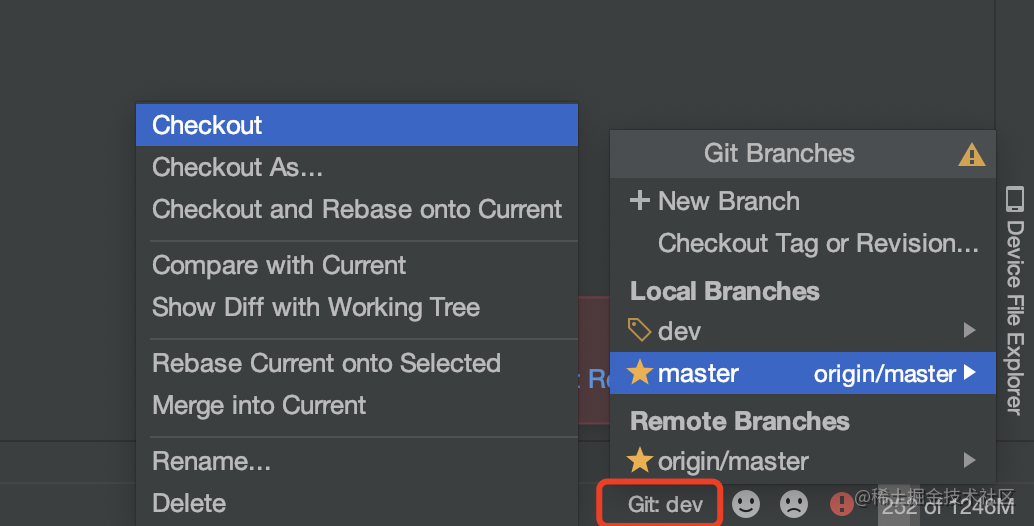Click the memory usage indicator in status bar
The width and height of the screenshot is (1034, 526).
(948, 506)
